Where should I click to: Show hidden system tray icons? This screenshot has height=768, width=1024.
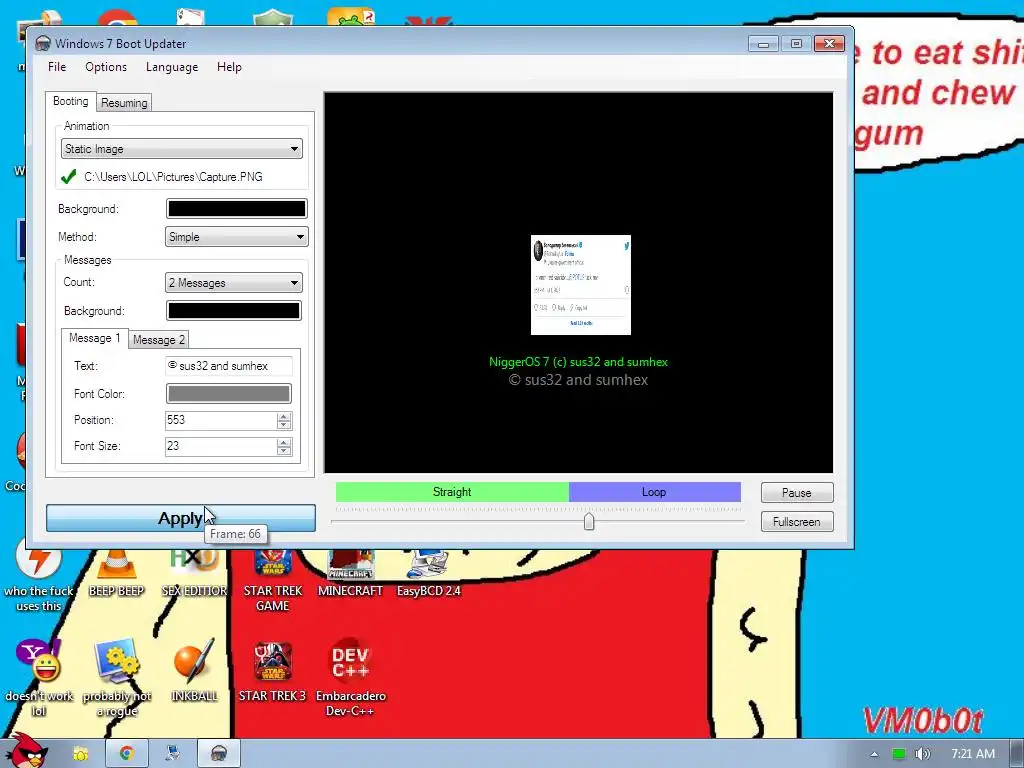874,754
